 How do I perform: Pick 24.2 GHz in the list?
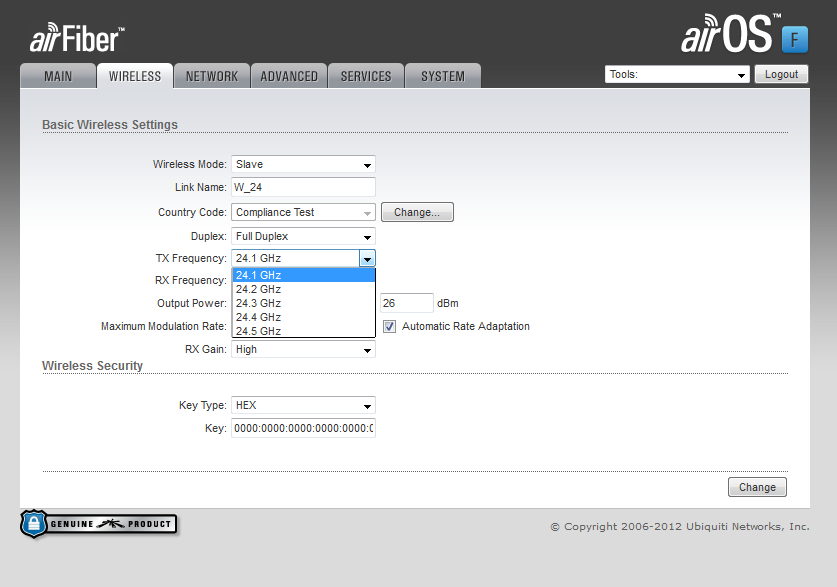[x=303, y=289]
